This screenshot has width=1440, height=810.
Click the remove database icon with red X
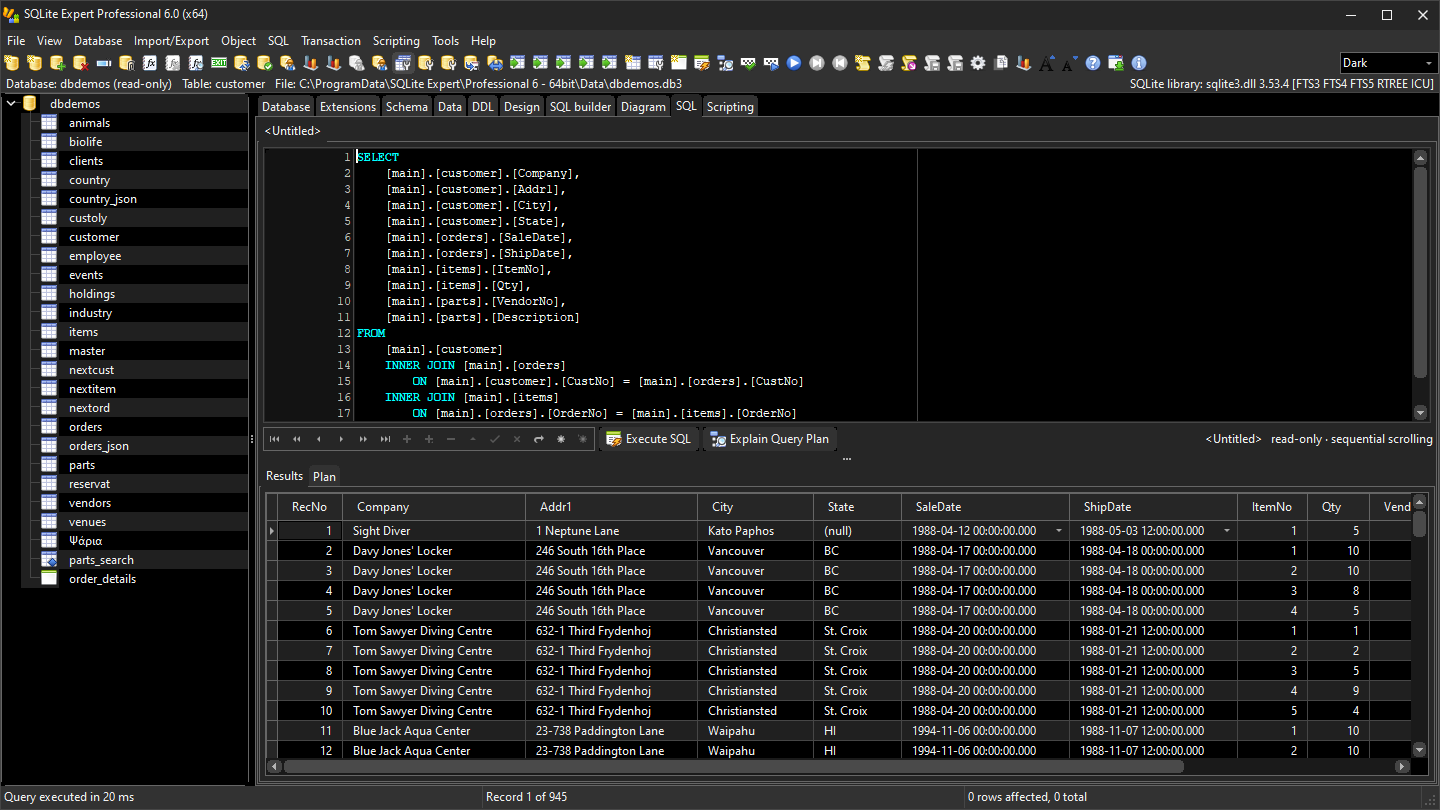pos(80,63)
